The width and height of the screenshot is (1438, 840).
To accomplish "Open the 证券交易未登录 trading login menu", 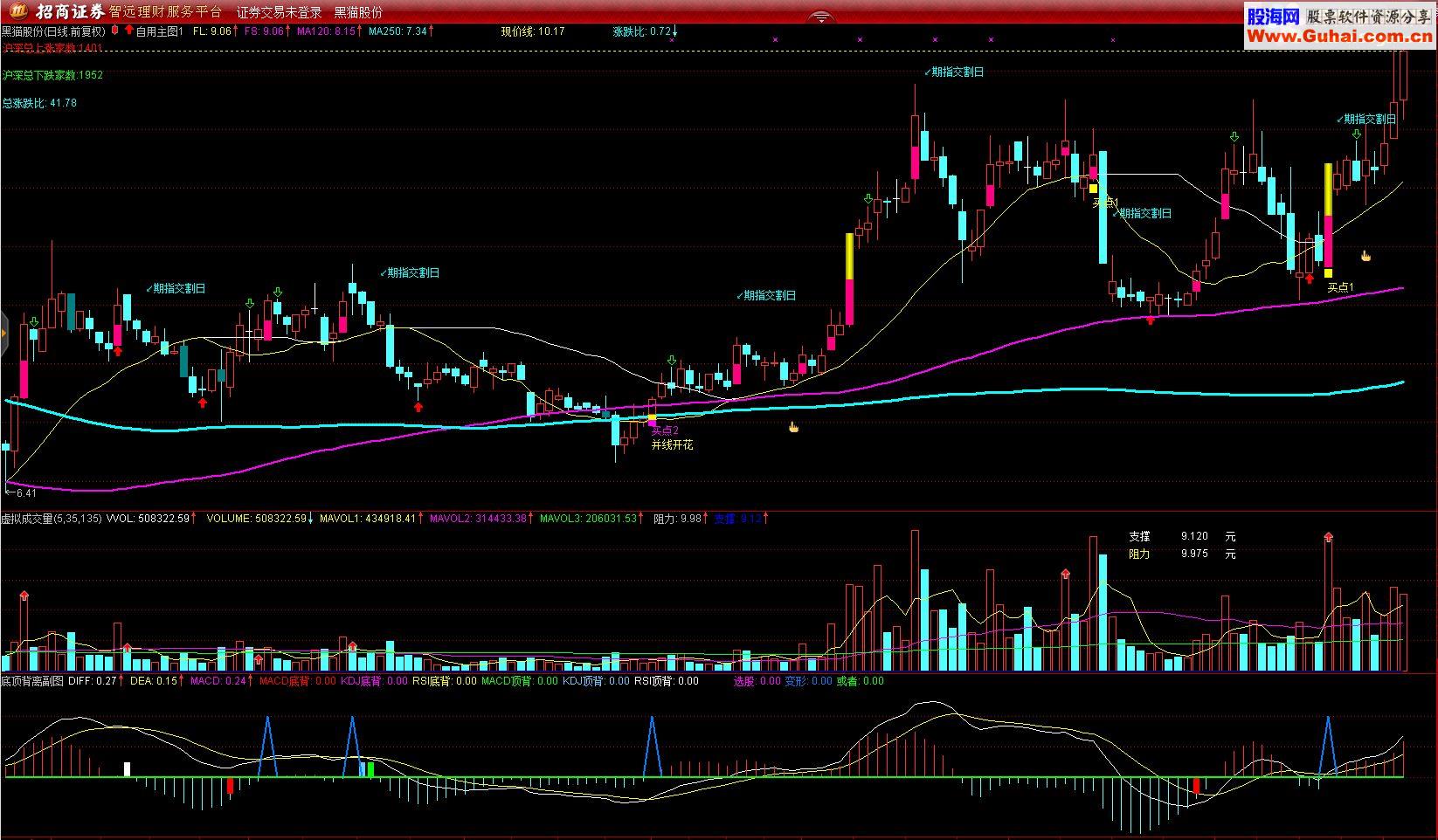I will [279, 13].
